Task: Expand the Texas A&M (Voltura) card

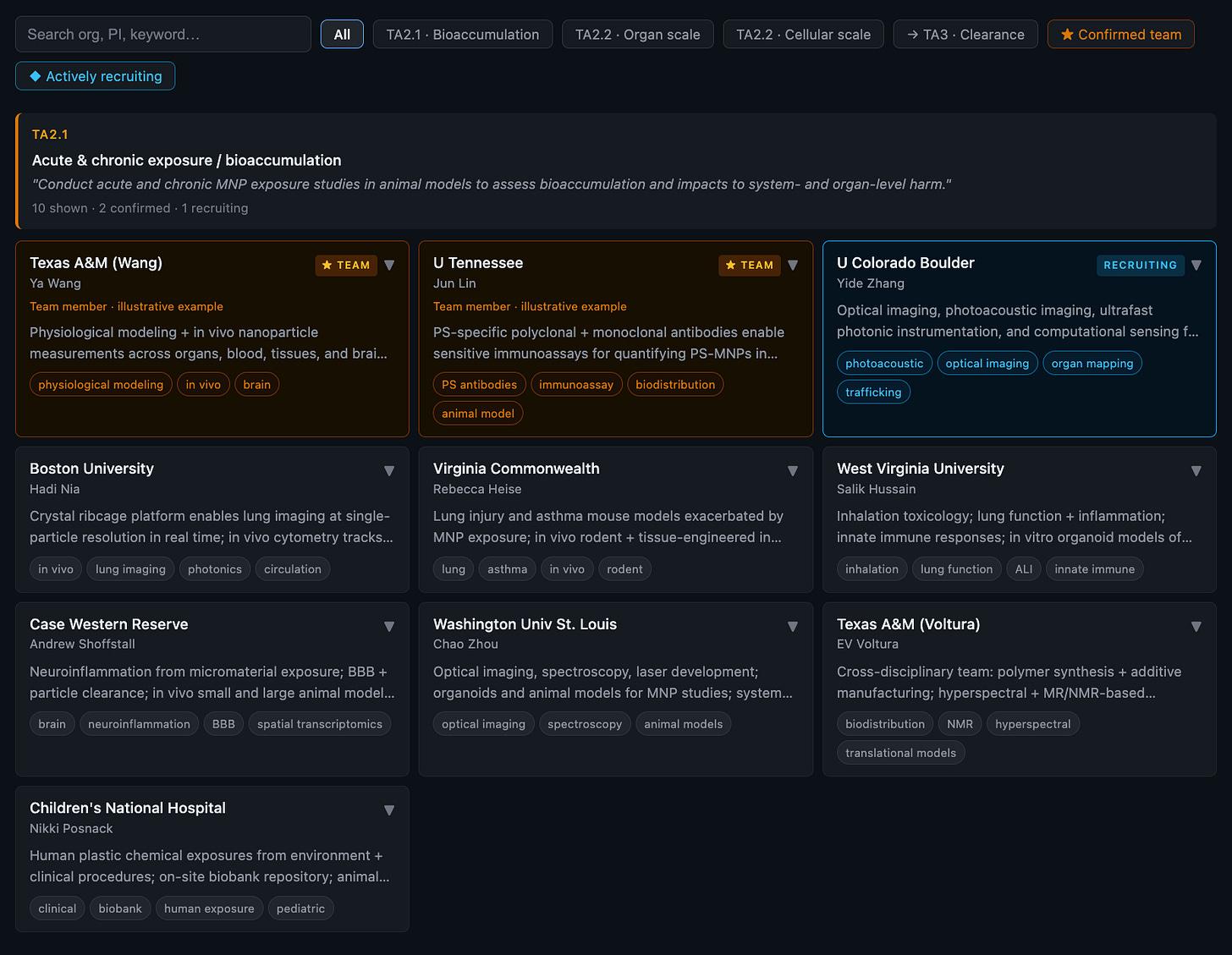Action: pyautogui.click(x=1196, y=627)
